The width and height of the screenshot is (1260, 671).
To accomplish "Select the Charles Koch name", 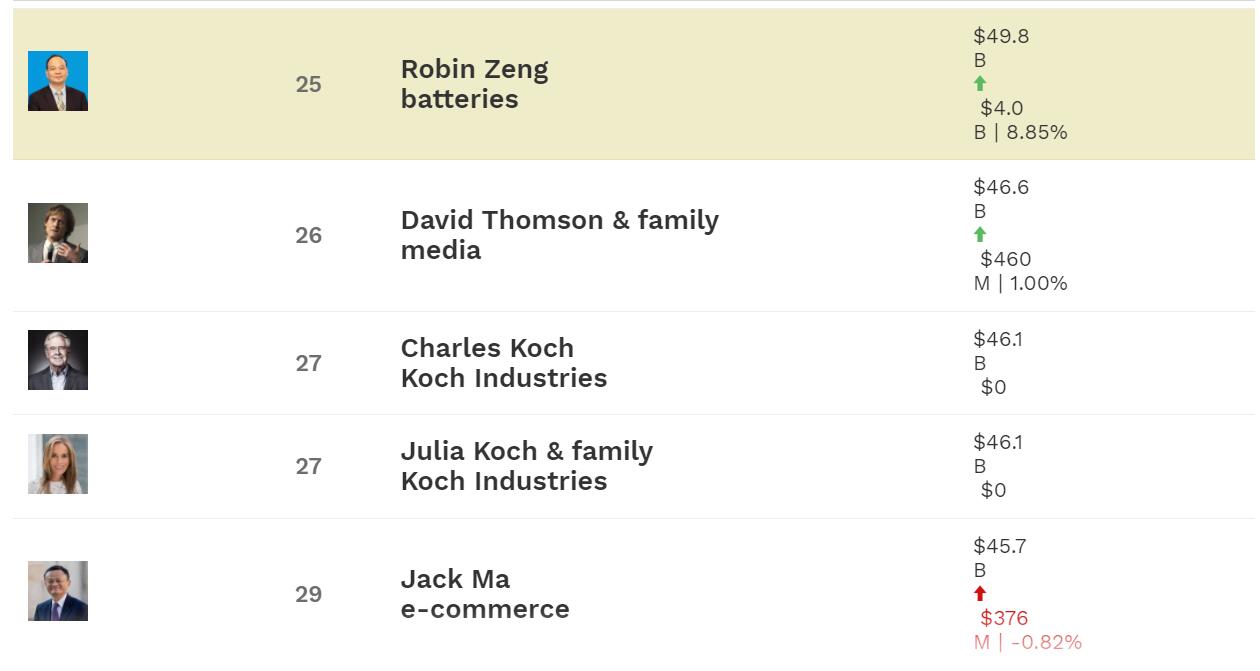I will pos(487,348).
